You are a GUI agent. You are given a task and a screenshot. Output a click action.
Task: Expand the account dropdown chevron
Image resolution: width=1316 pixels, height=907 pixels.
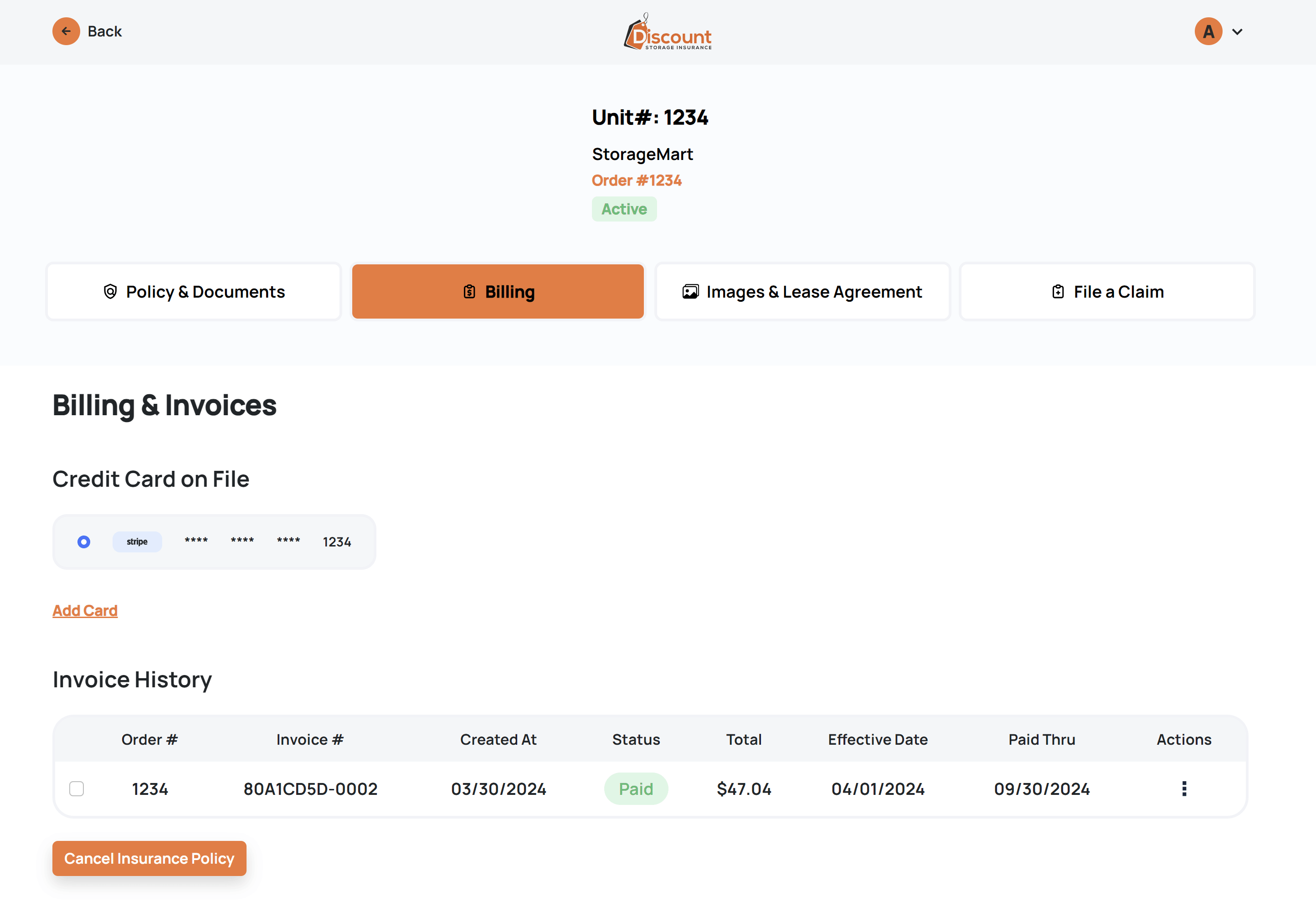[1237, 32]
